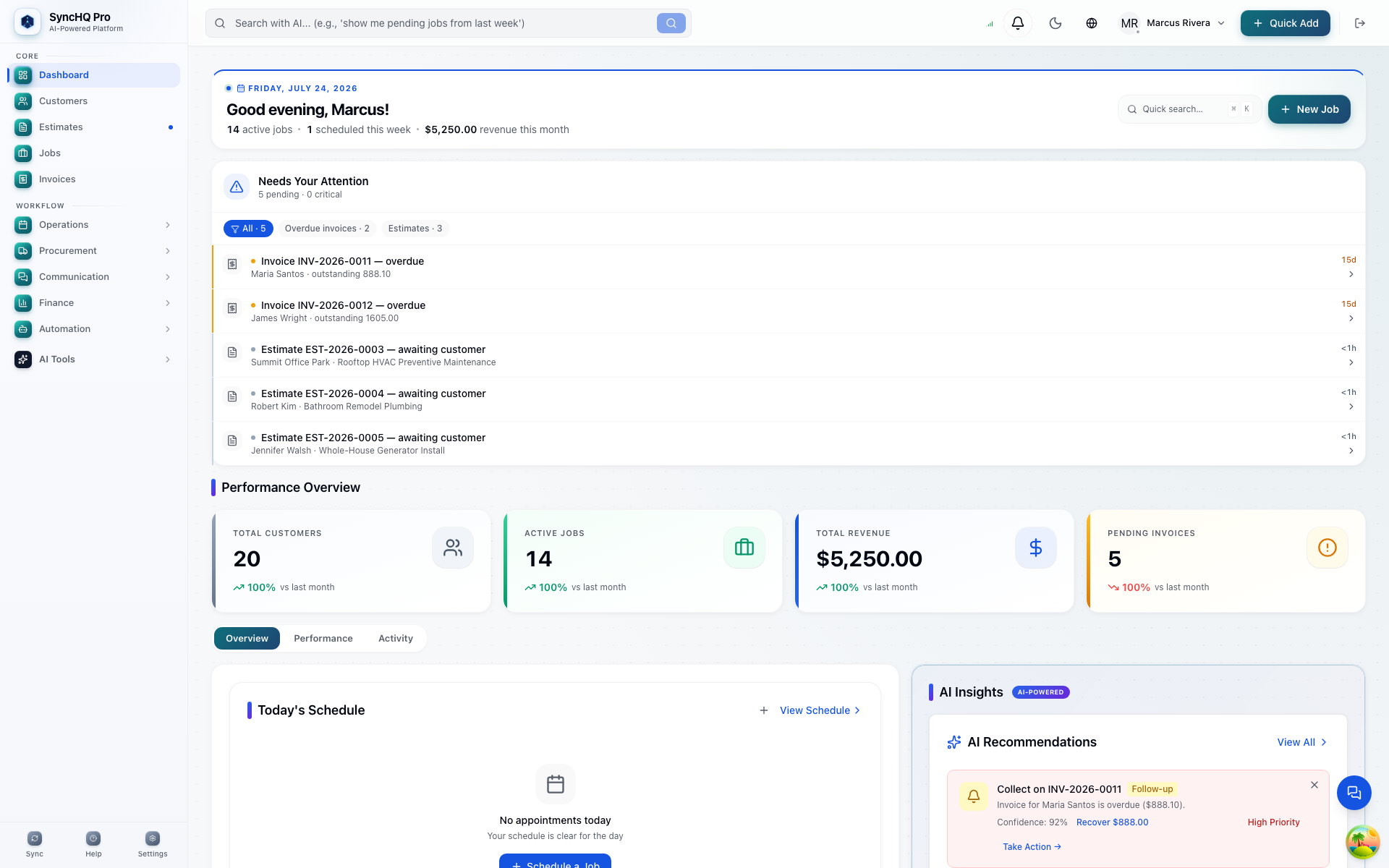Click the logout icon in top bar
Image resolution: width=1389 pixels, height=868 pixels.
tap(1360, 23)
